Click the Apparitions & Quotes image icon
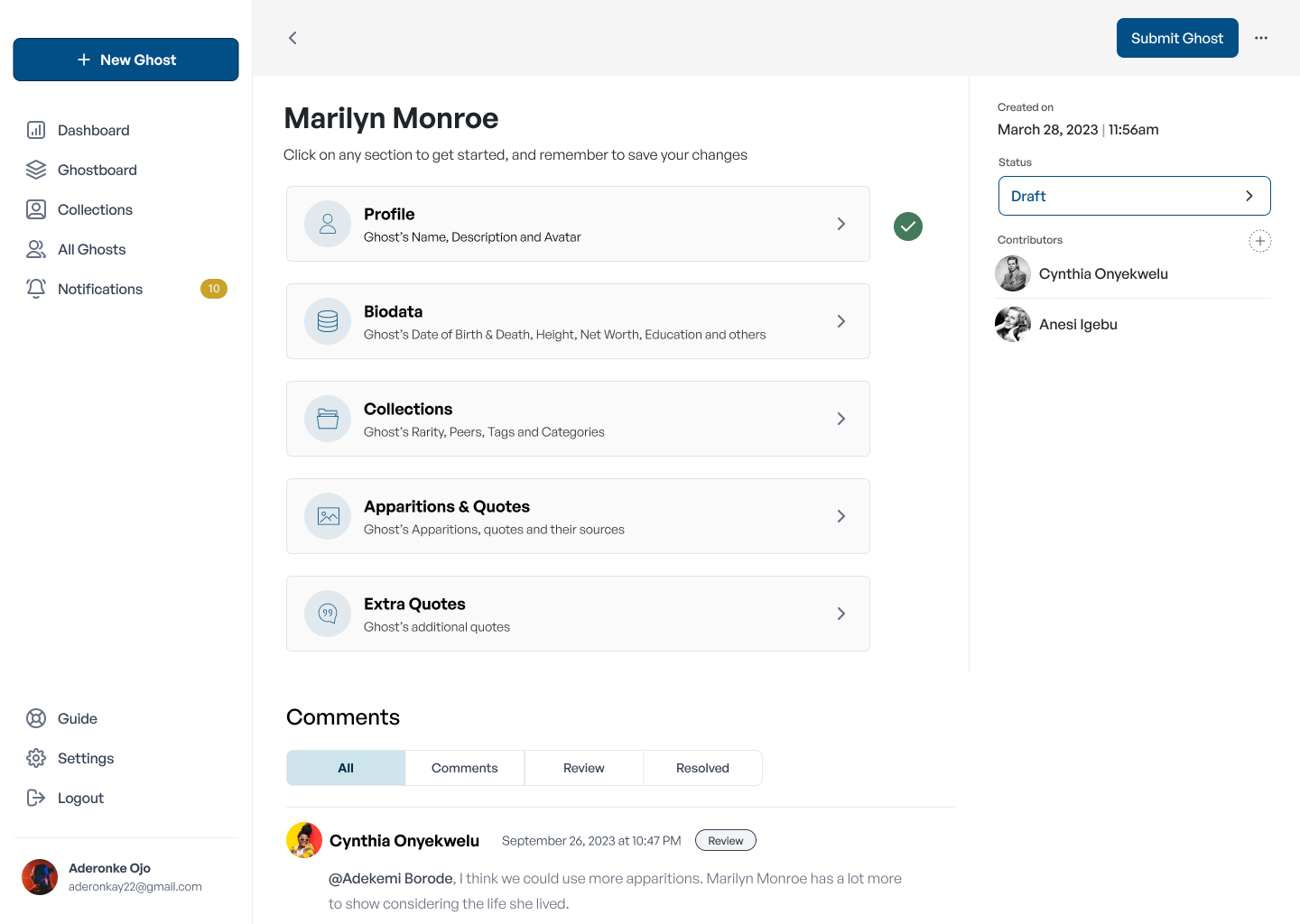Viewport: 1300px width, 924px height. click(328, 516)
